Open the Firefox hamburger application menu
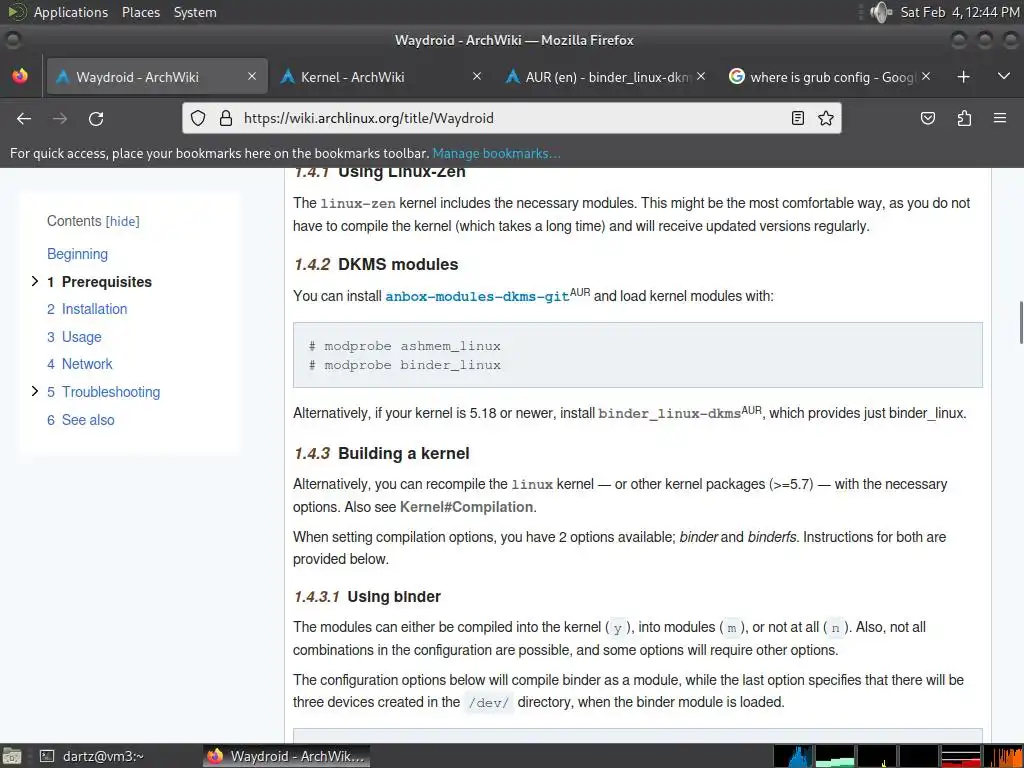Viewport: 1024px width, 768px height. coord(1000,118)
